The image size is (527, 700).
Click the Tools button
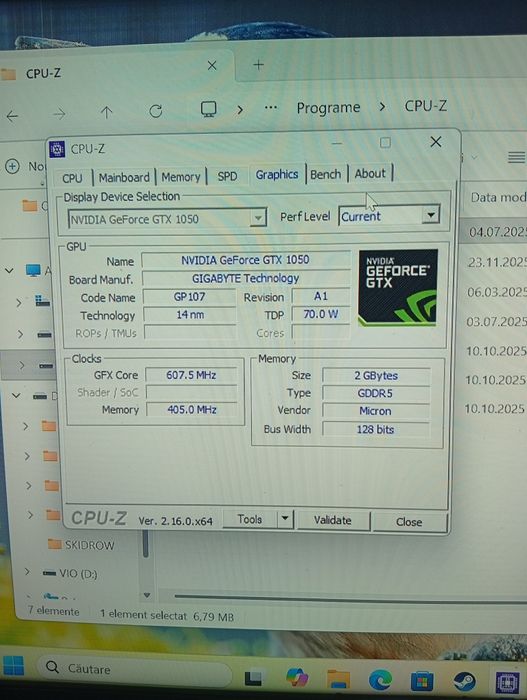point(250,519)
